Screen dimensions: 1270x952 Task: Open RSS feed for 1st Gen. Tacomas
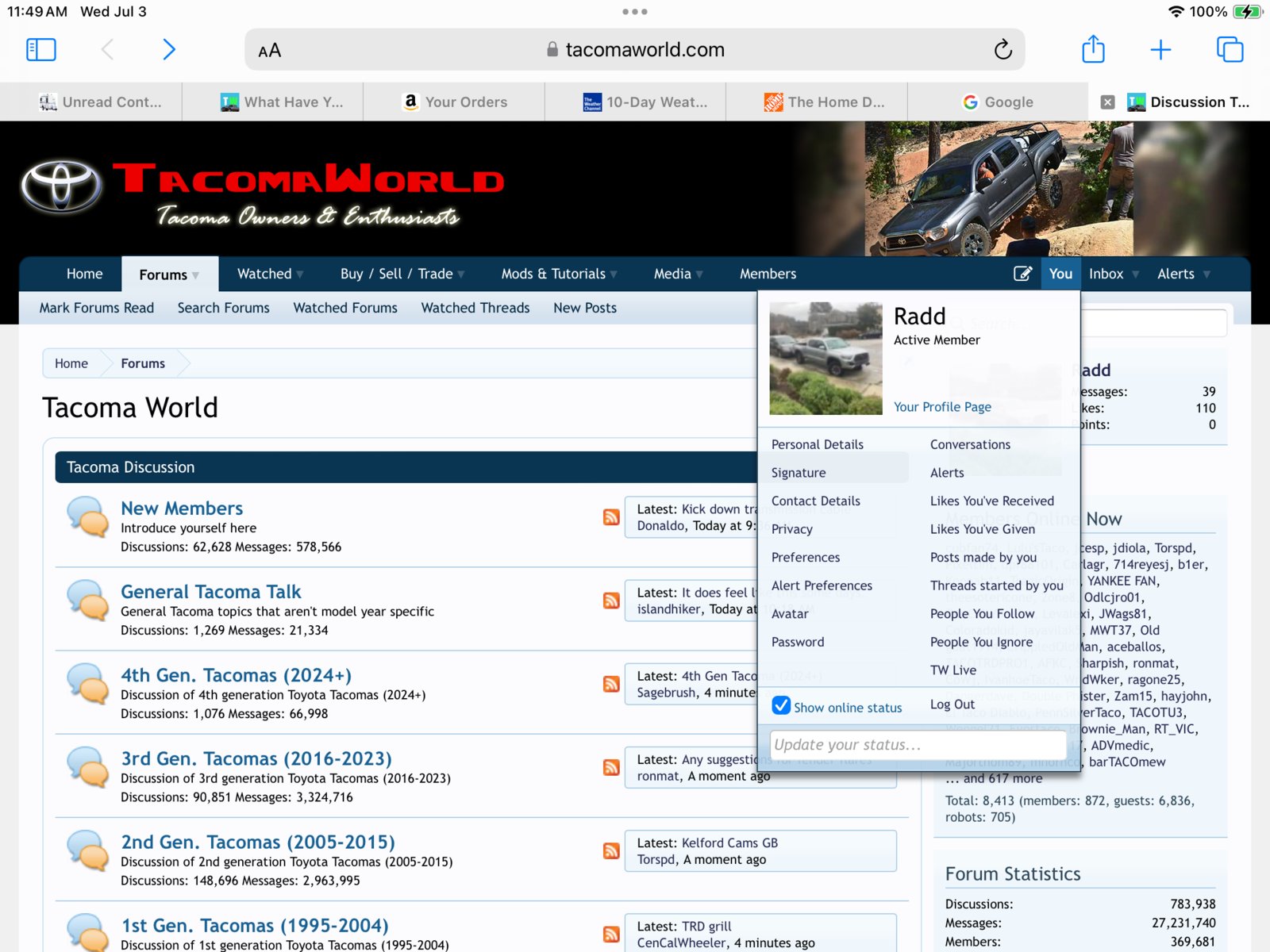[x=611, y=934]
